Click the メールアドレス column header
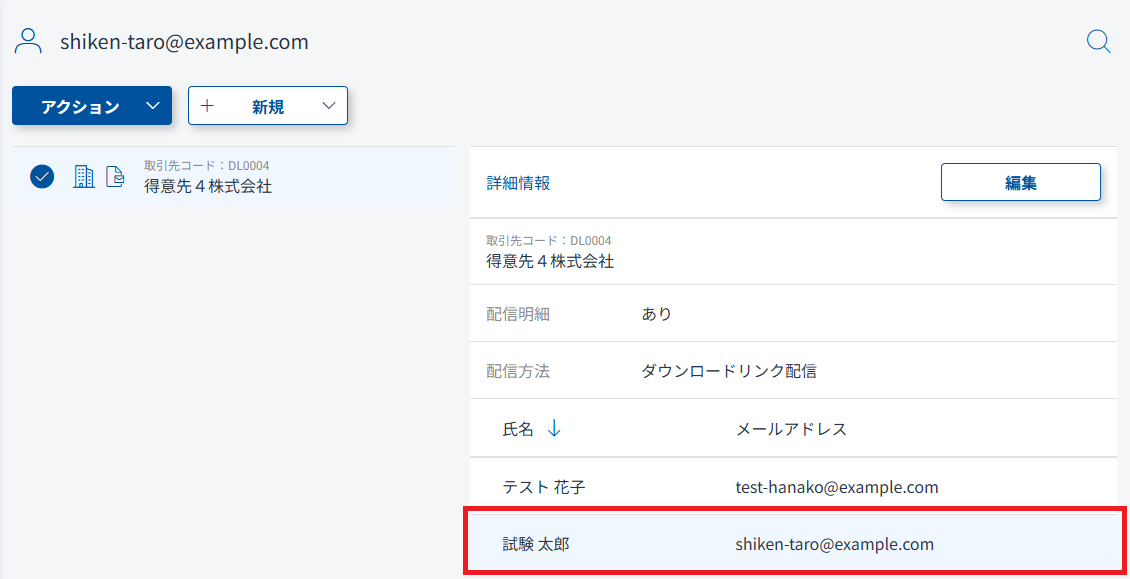Screen dimensions: 1130x579 tap(791, 429)
